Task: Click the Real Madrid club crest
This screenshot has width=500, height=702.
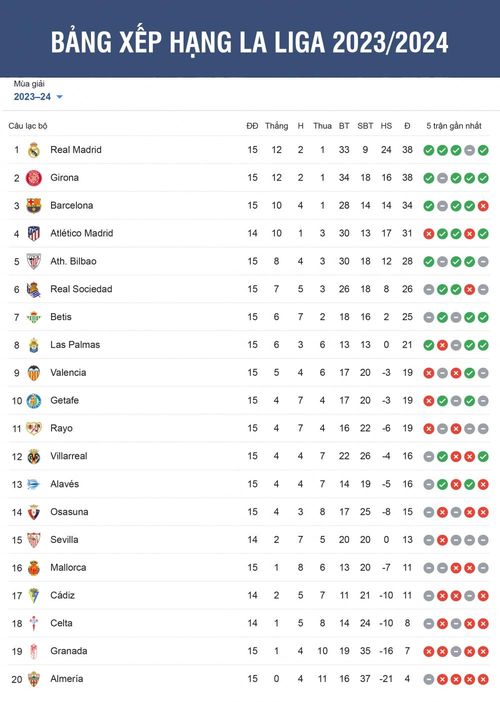Action: (x=34, y=150)
